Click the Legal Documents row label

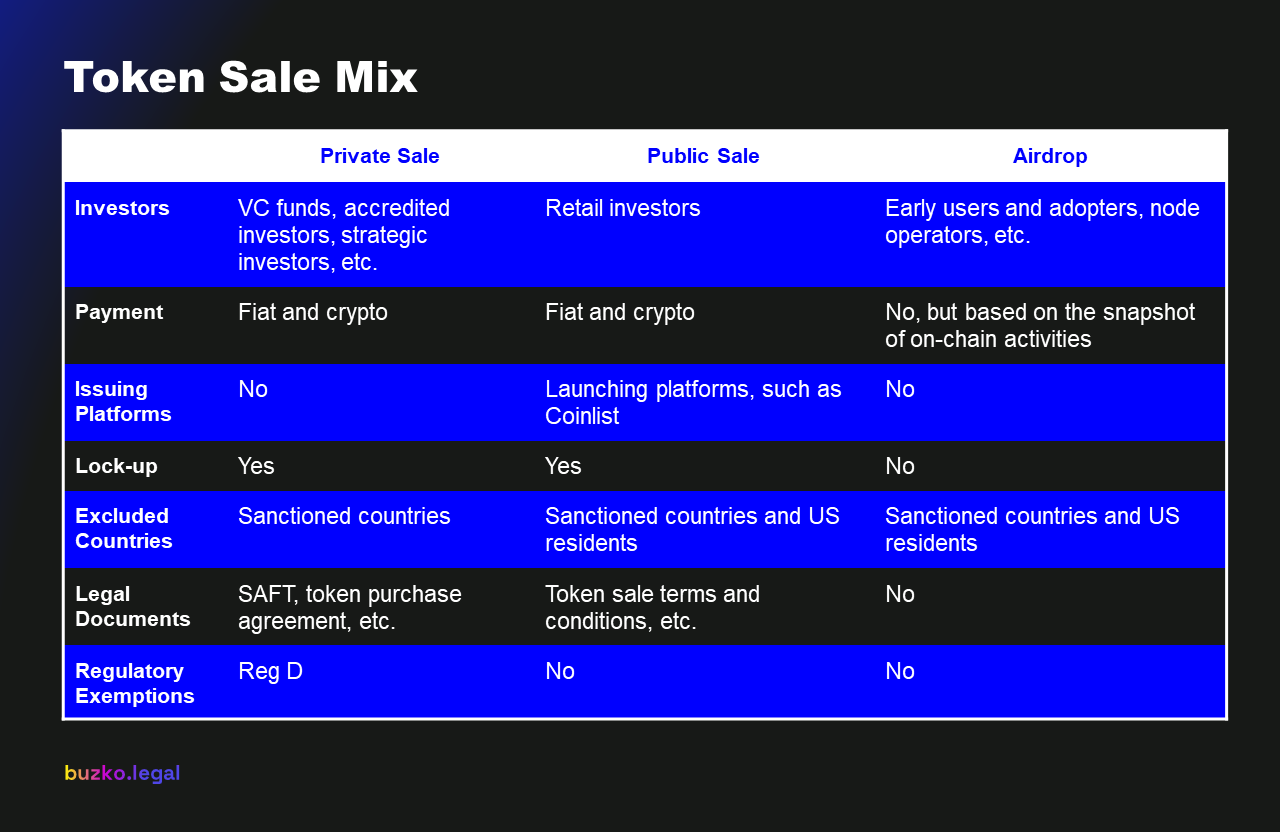pyautogui.click(x=132, y=606)
